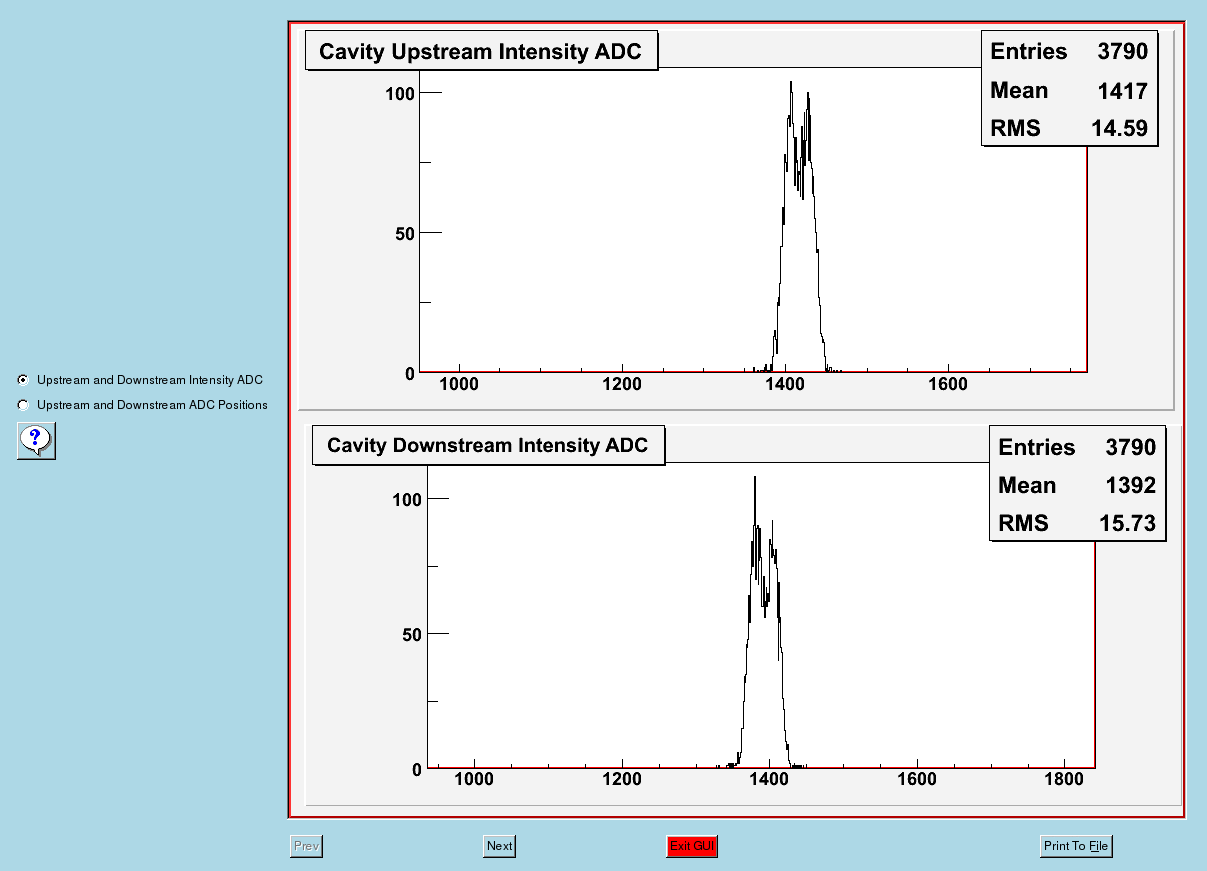
Task: Click 1200 x-axis label on downstream plot
Action: pos(622,779)
